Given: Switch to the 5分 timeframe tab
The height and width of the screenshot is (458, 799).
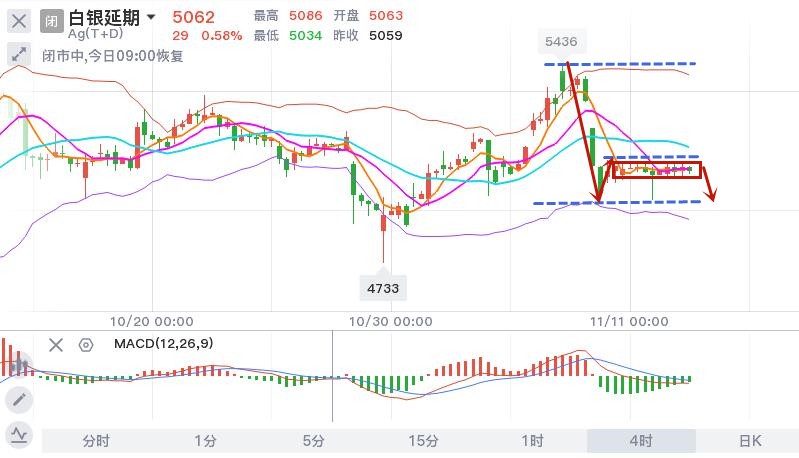Looking at the screenshot, I should point(314,441).
